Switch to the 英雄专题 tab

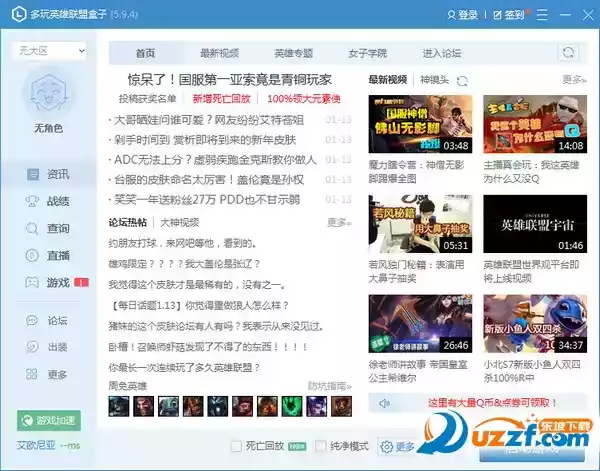294,53
